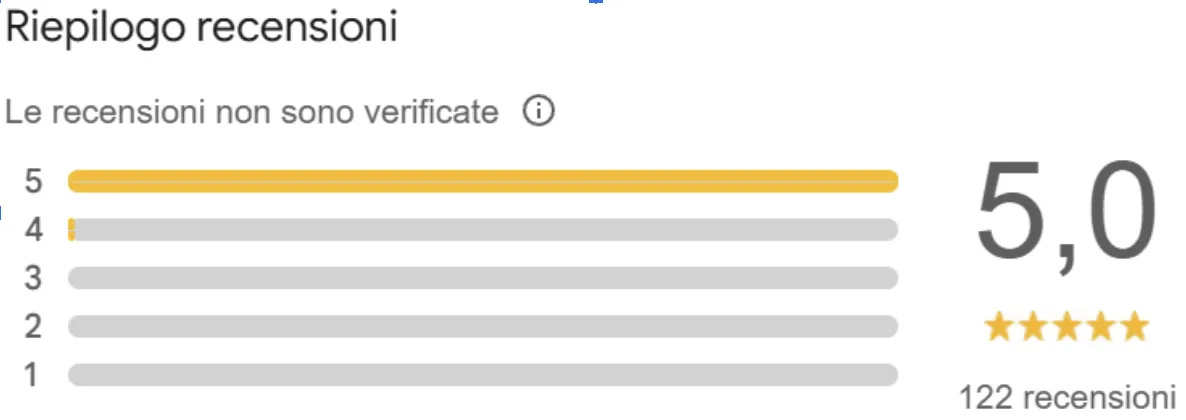Click the Riepilogo recensioni heading
1186x420 pixels.
point(202,28)
